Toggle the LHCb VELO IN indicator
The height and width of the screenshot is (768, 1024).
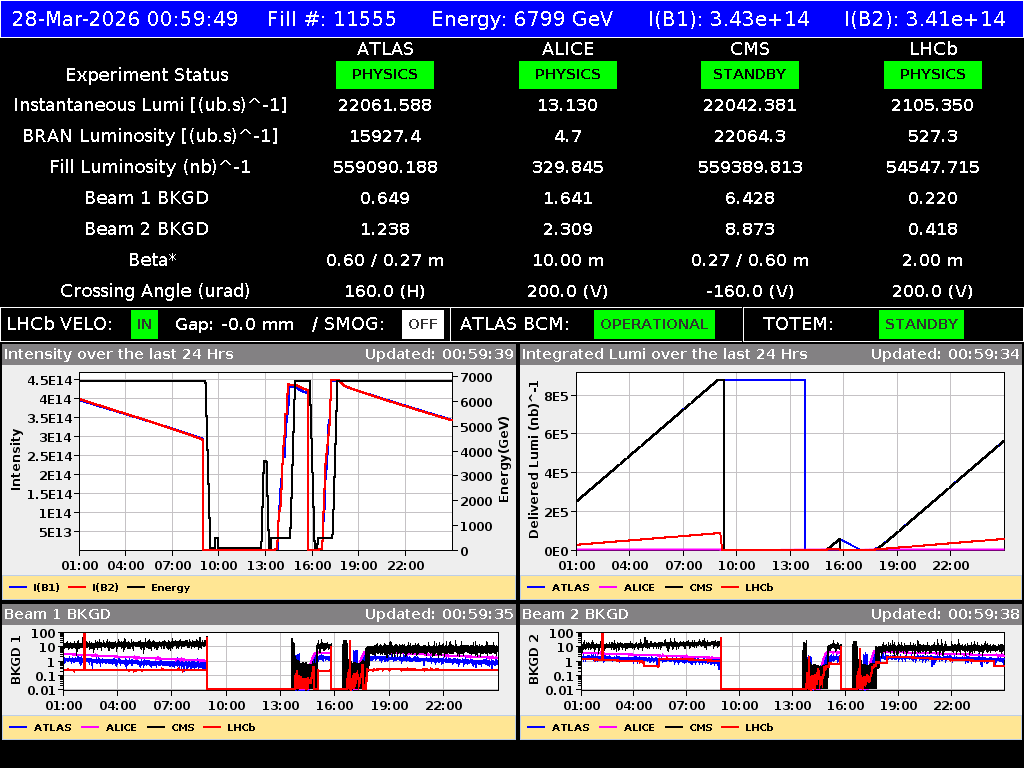click(143, 324)
